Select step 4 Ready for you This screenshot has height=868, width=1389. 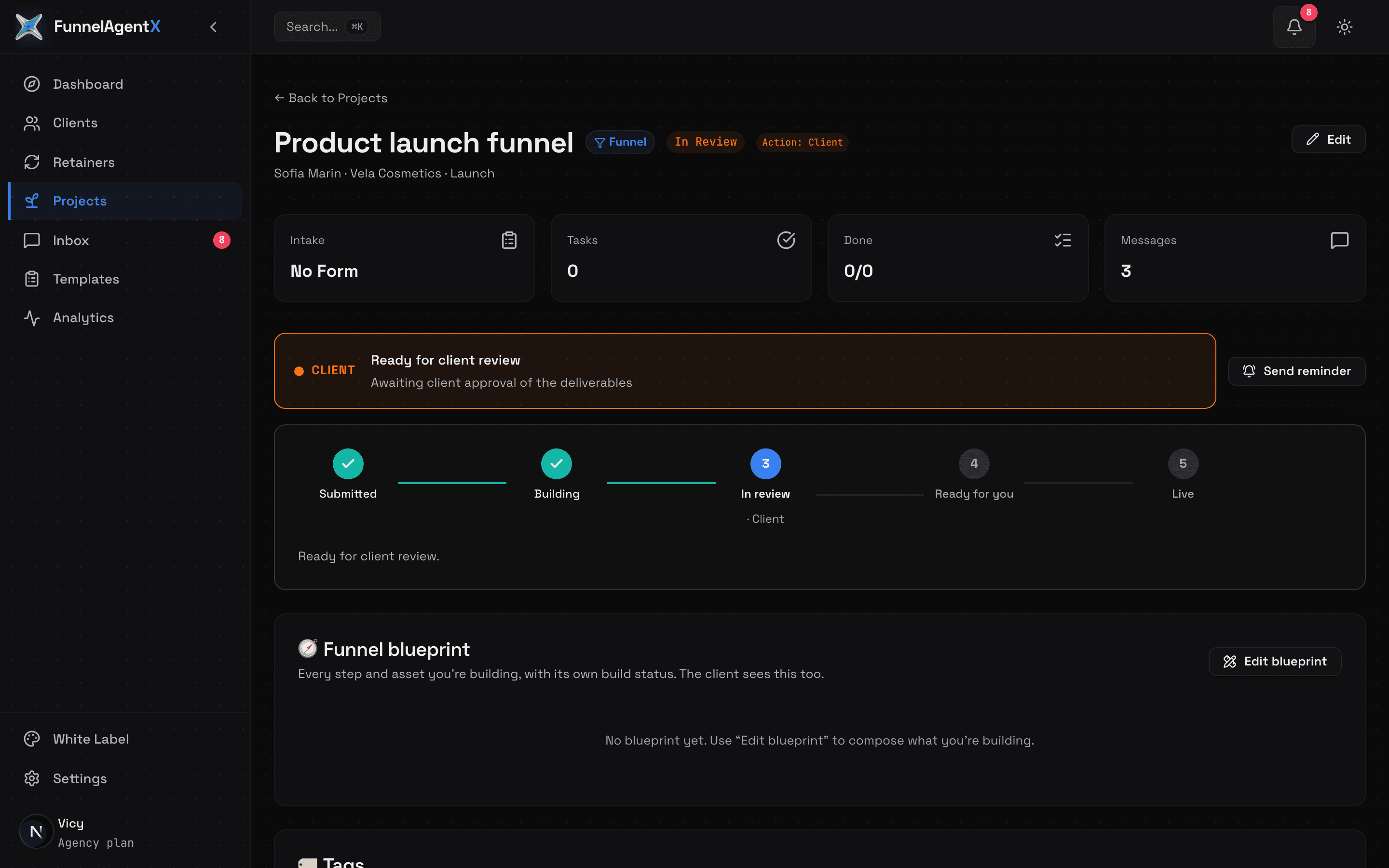974,463
